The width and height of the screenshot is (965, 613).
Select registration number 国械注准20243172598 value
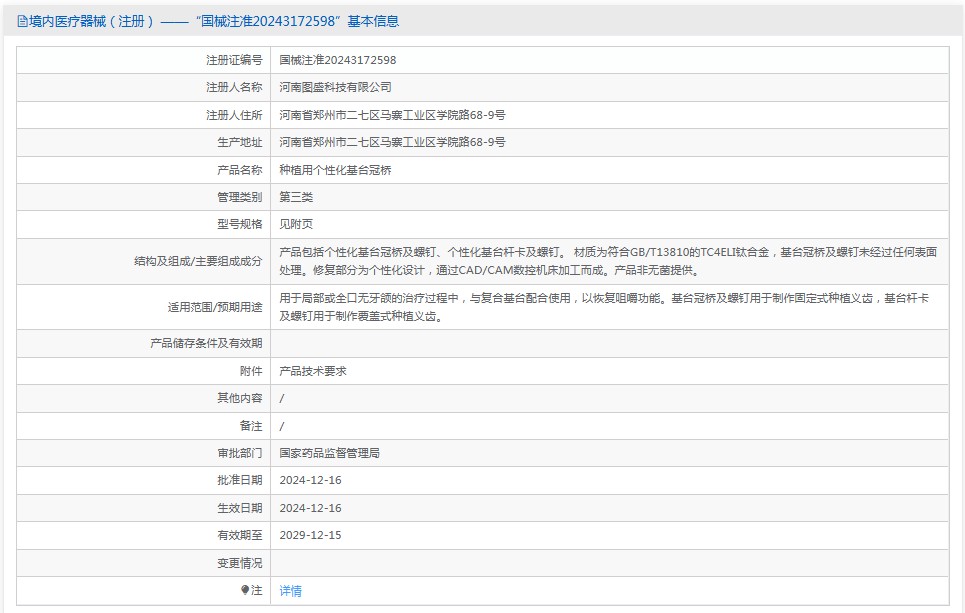click(x=338, y=60)
